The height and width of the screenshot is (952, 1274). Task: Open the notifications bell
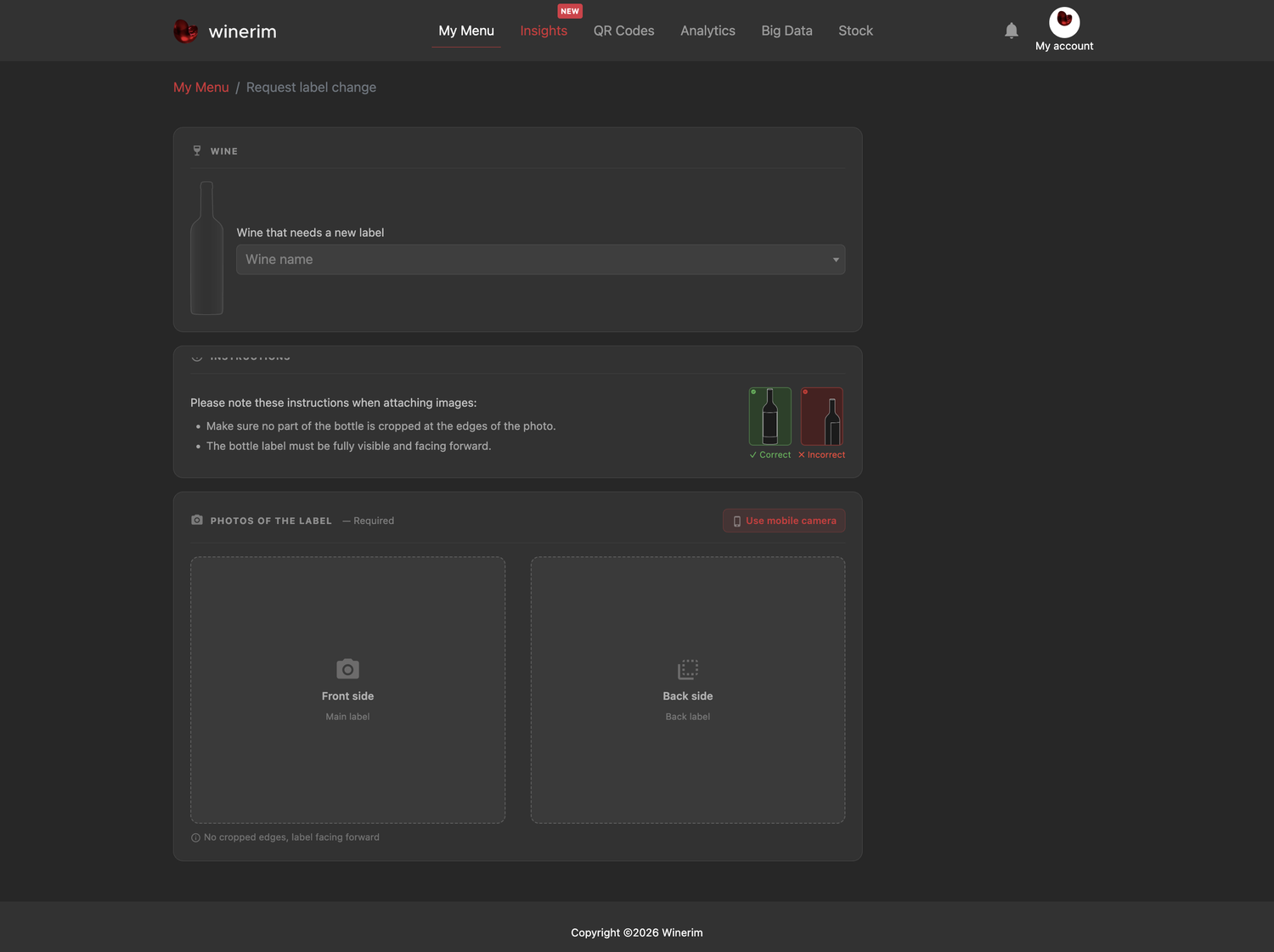pos(1011,31)
